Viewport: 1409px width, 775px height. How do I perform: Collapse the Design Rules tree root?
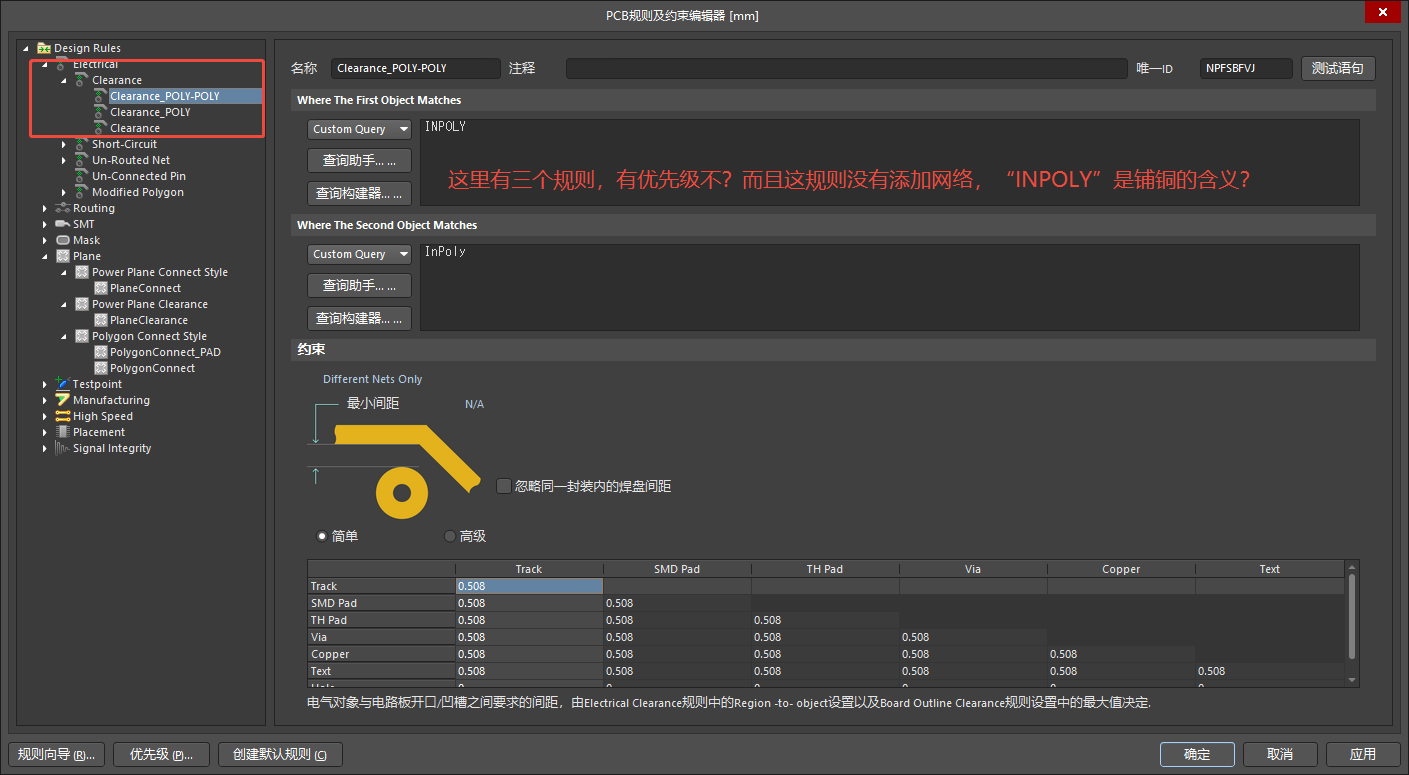coord(26,48)
